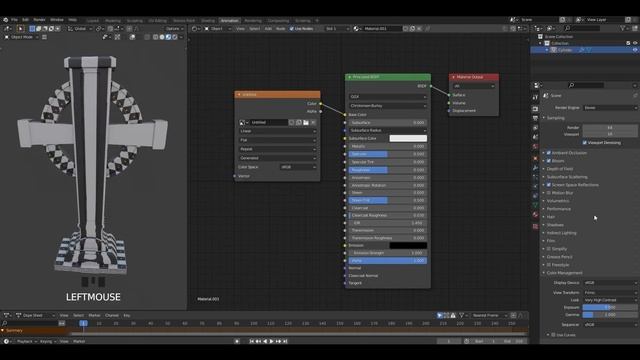Switch to the Rendering workspace tab

pos(253,20)
